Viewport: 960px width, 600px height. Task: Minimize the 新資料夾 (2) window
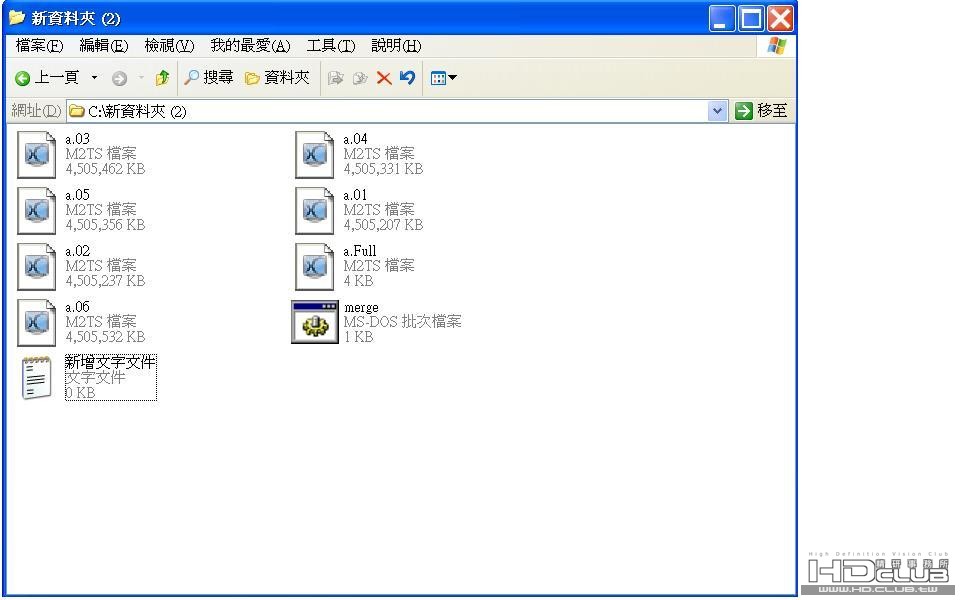[x=722, y=18]
